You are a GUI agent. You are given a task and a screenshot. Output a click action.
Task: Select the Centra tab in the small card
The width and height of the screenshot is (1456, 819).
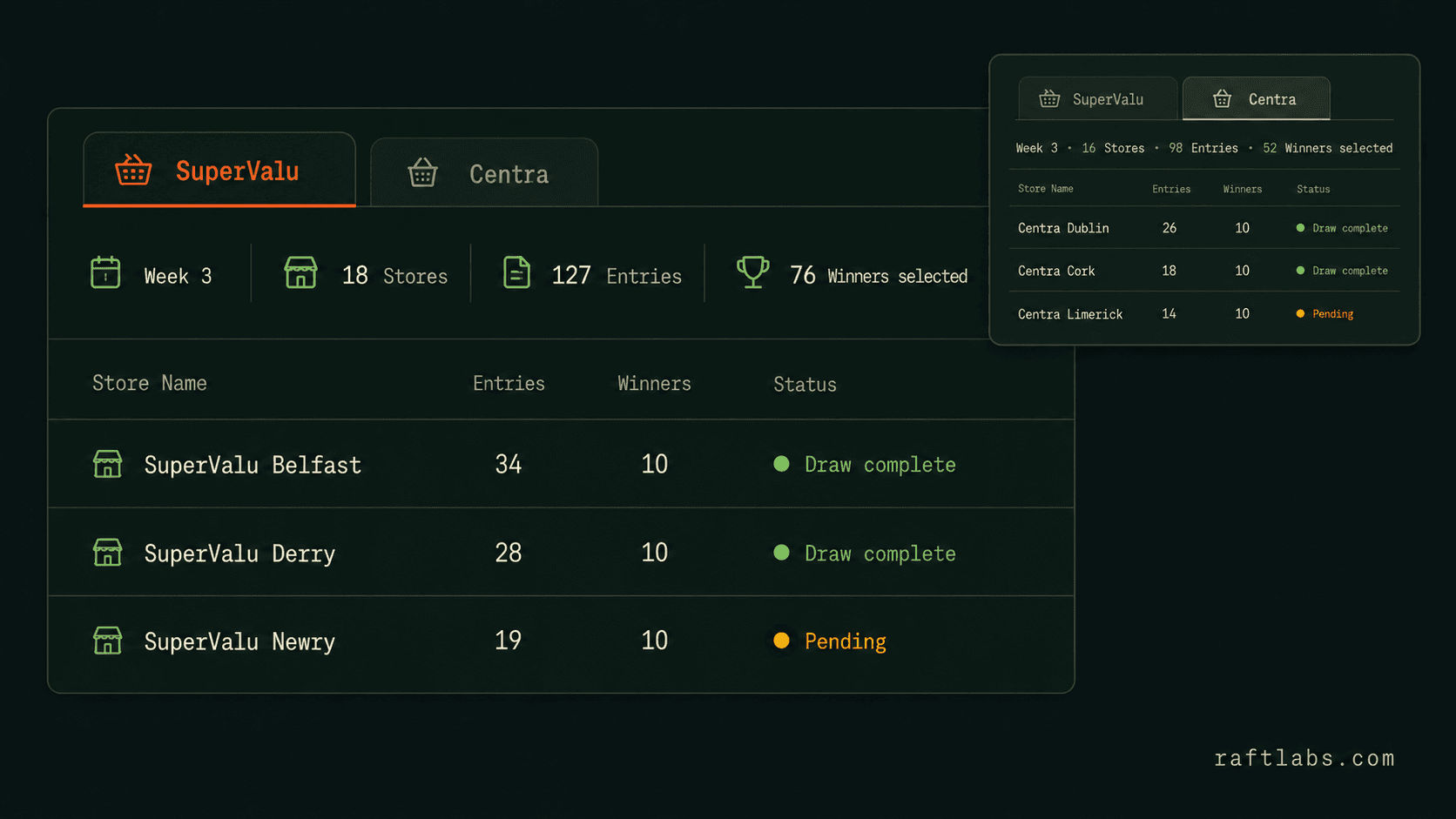(x=1256, y=98)
